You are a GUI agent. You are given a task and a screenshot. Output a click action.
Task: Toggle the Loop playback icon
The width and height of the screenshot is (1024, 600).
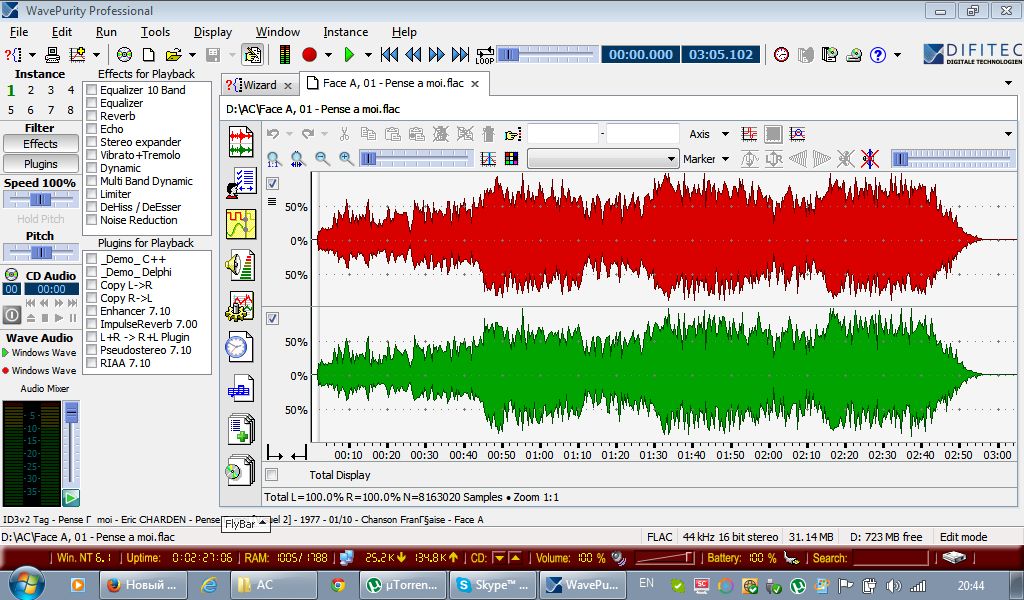pyautogui.click(x=485, y=54)
